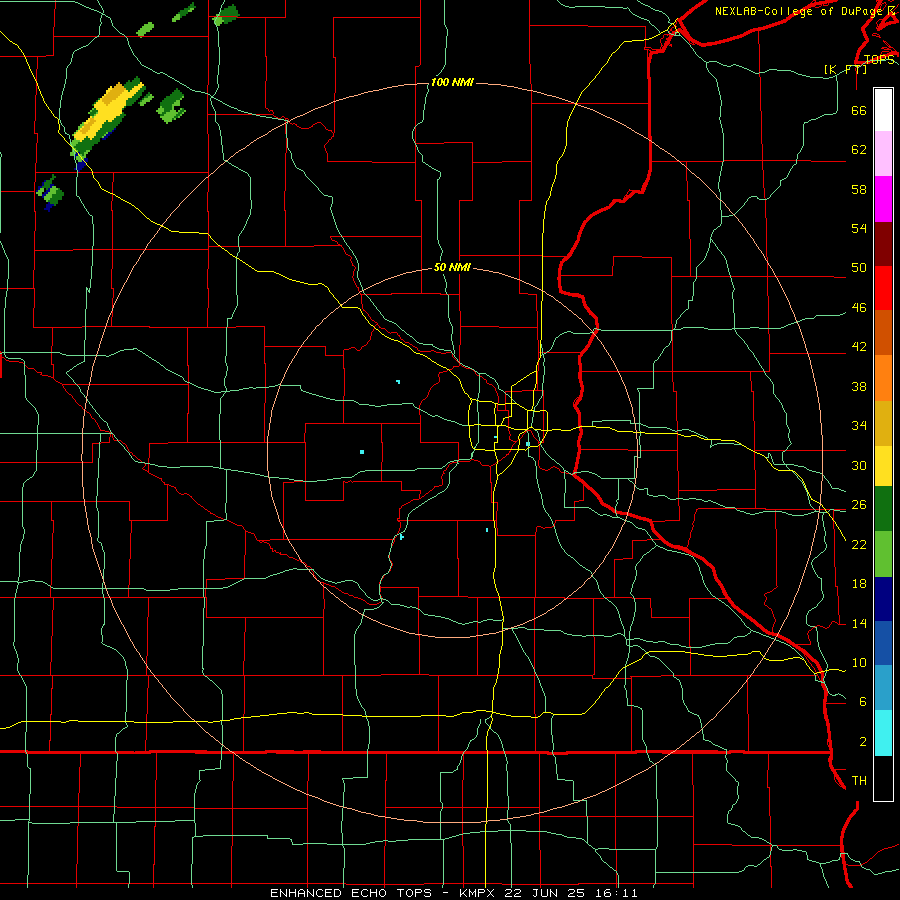Click the "ENHANCED ECHO TOPS" caption text

(x=351, y=893)
